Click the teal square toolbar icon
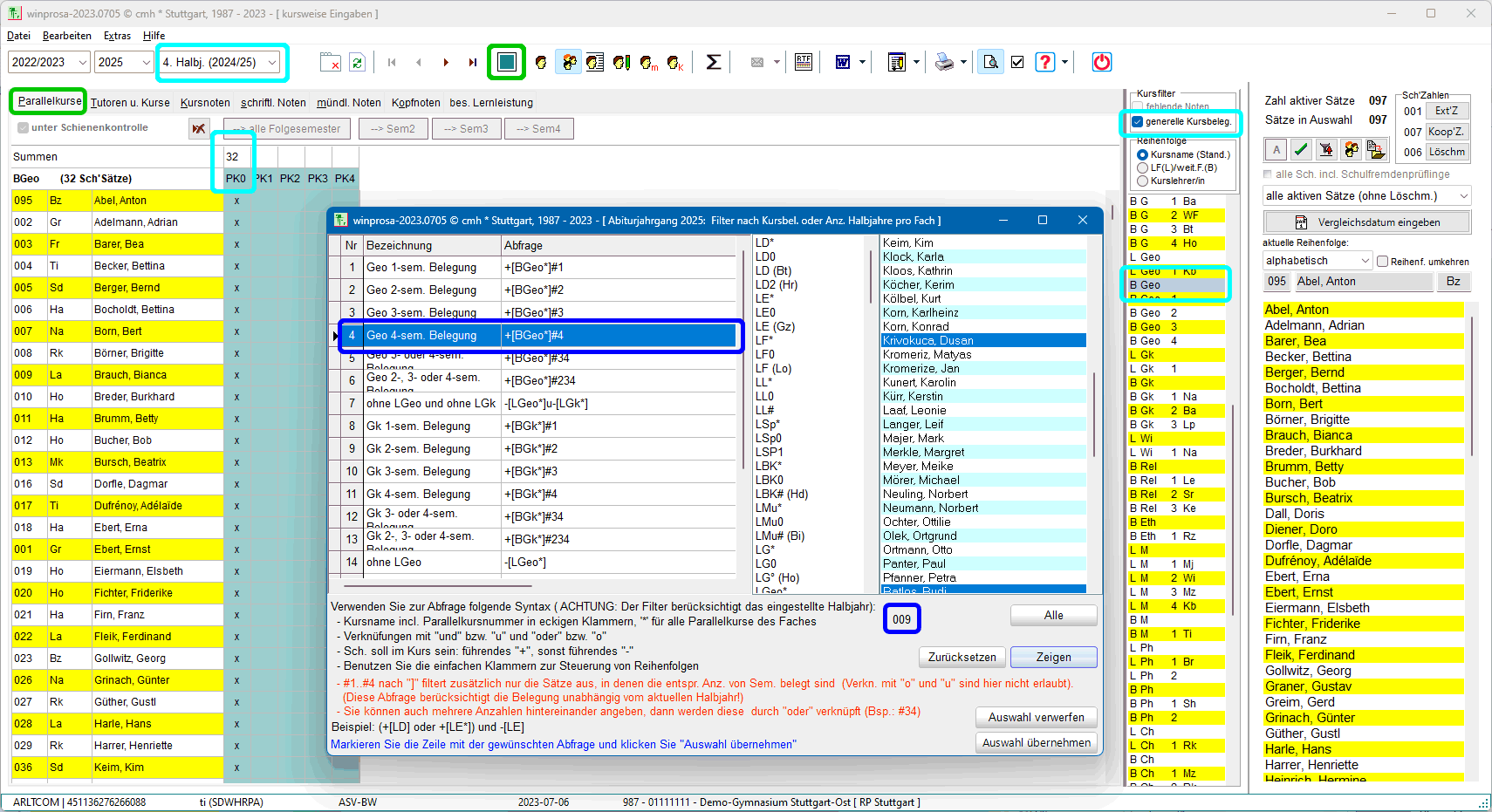This screenshot has height=812, width=1492. (506, 62)
